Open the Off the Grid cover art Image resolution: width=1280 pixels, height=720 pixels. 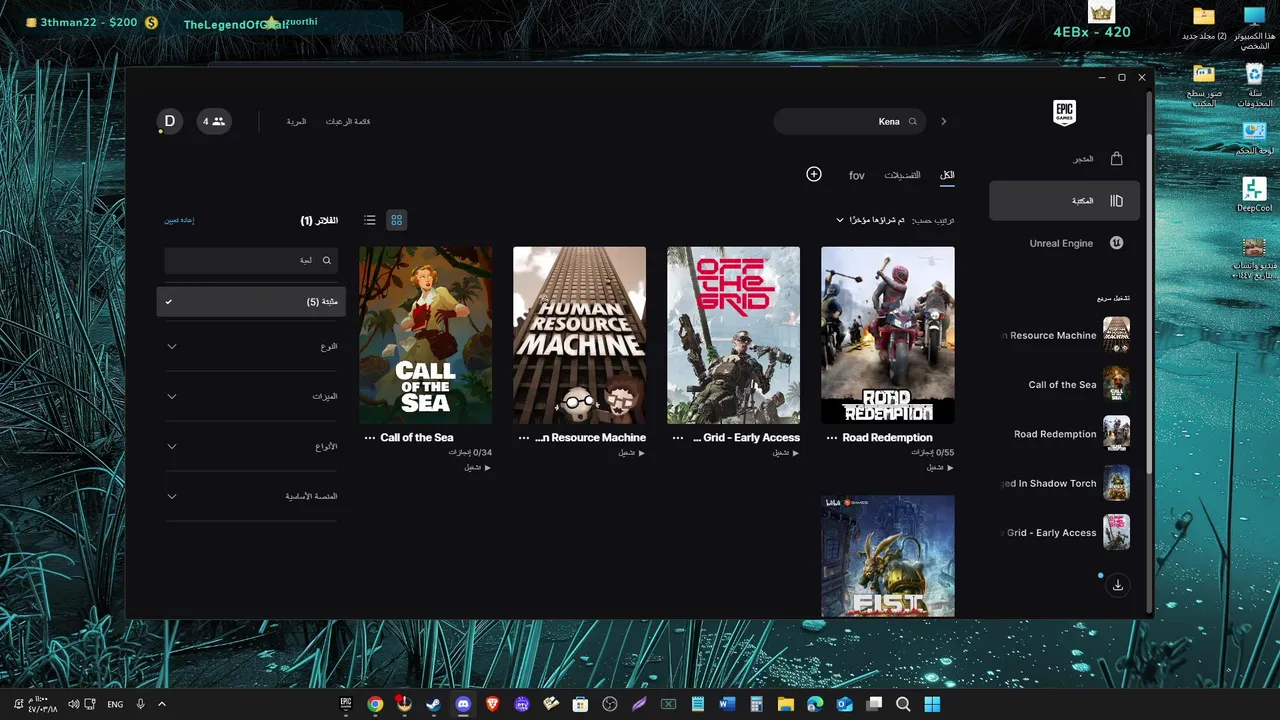coord(734,335)
